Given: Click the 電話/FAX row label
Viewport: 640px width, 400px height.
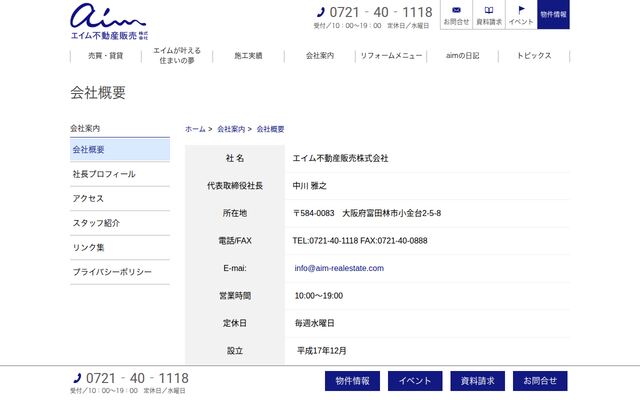Looking at the screenshot, I should (235, 241).
